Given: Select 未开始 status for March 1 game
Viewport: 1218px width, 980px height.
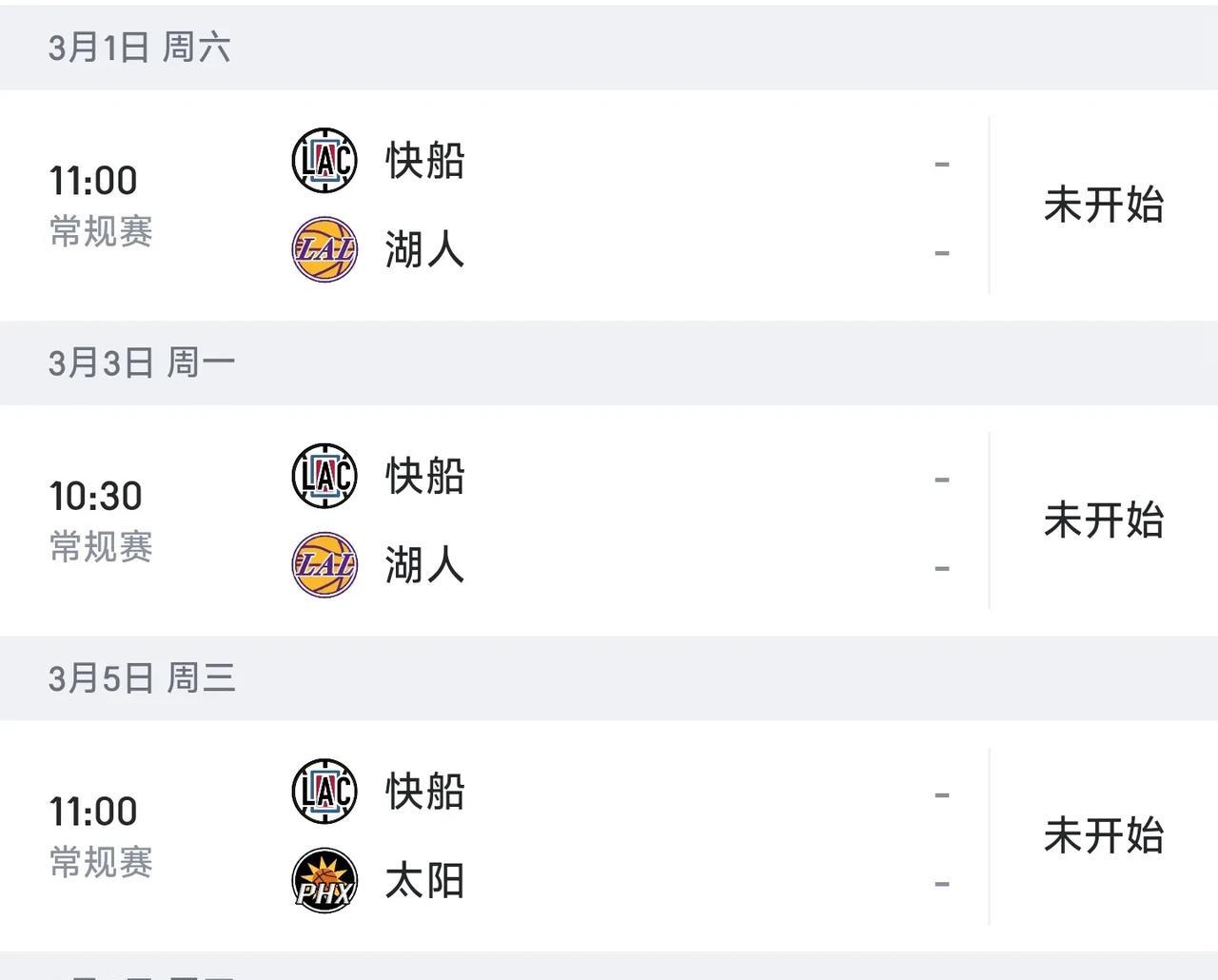Looking at the screenshot, I should click(1104, 205).
